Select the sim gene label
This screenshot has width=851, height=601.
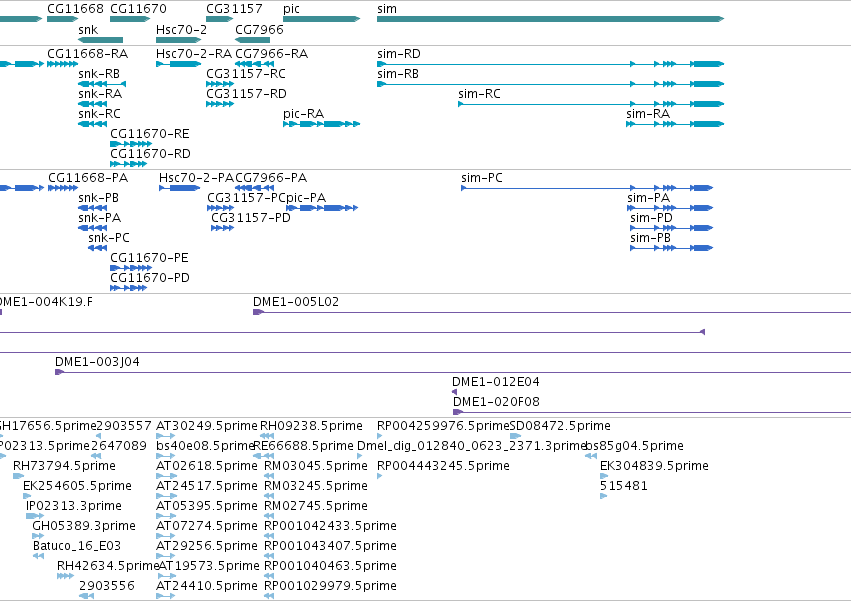[387, 9]
